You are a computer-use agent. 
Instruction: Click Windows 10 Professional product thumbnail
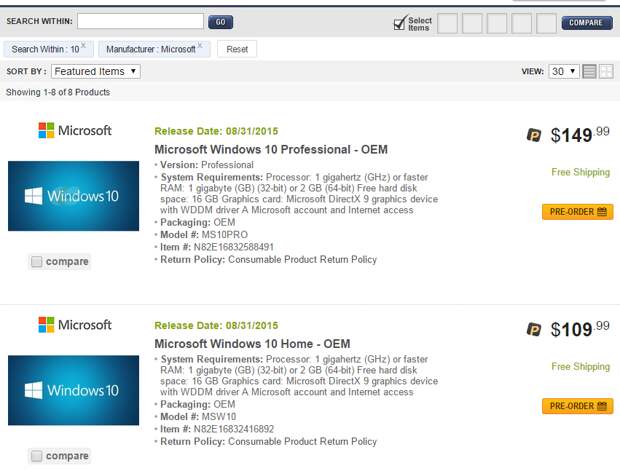pyautogui.click(x=74, y=196)
